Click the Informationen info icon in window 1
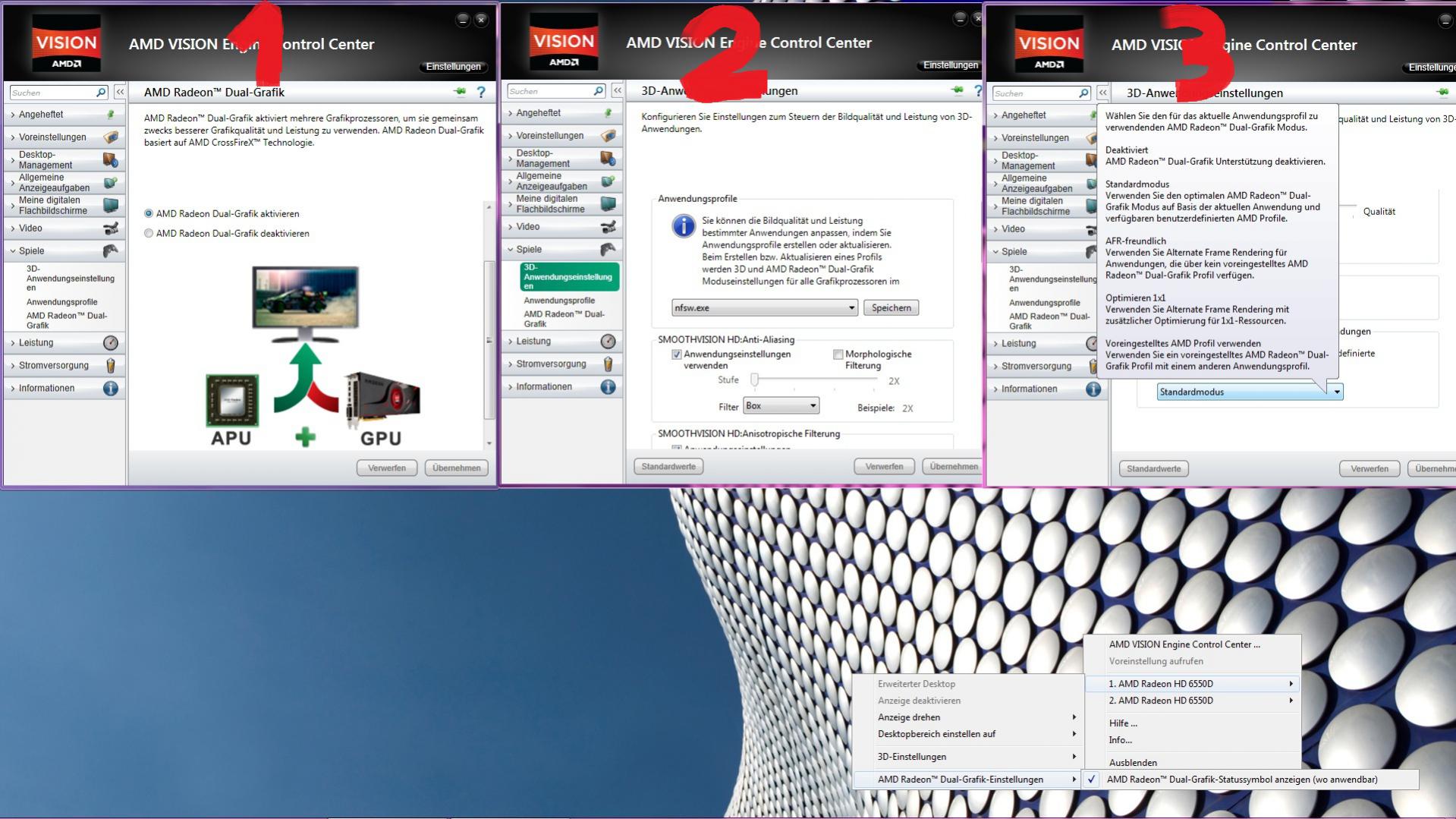This screenshot has height=819, width=1456. [111, 389]
